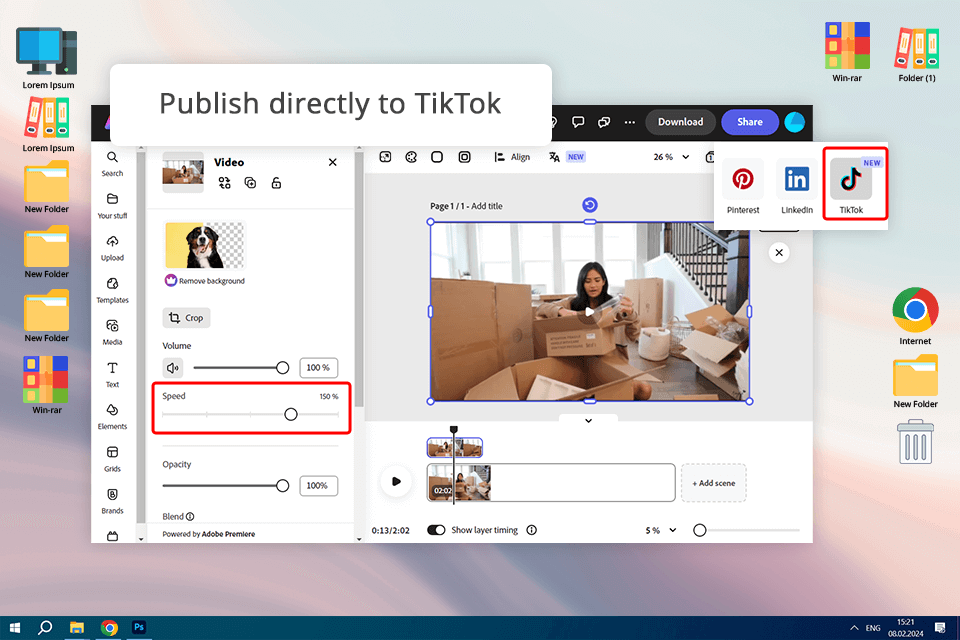Click the double square border icon

pyautogui.click(x=465, y=157)
